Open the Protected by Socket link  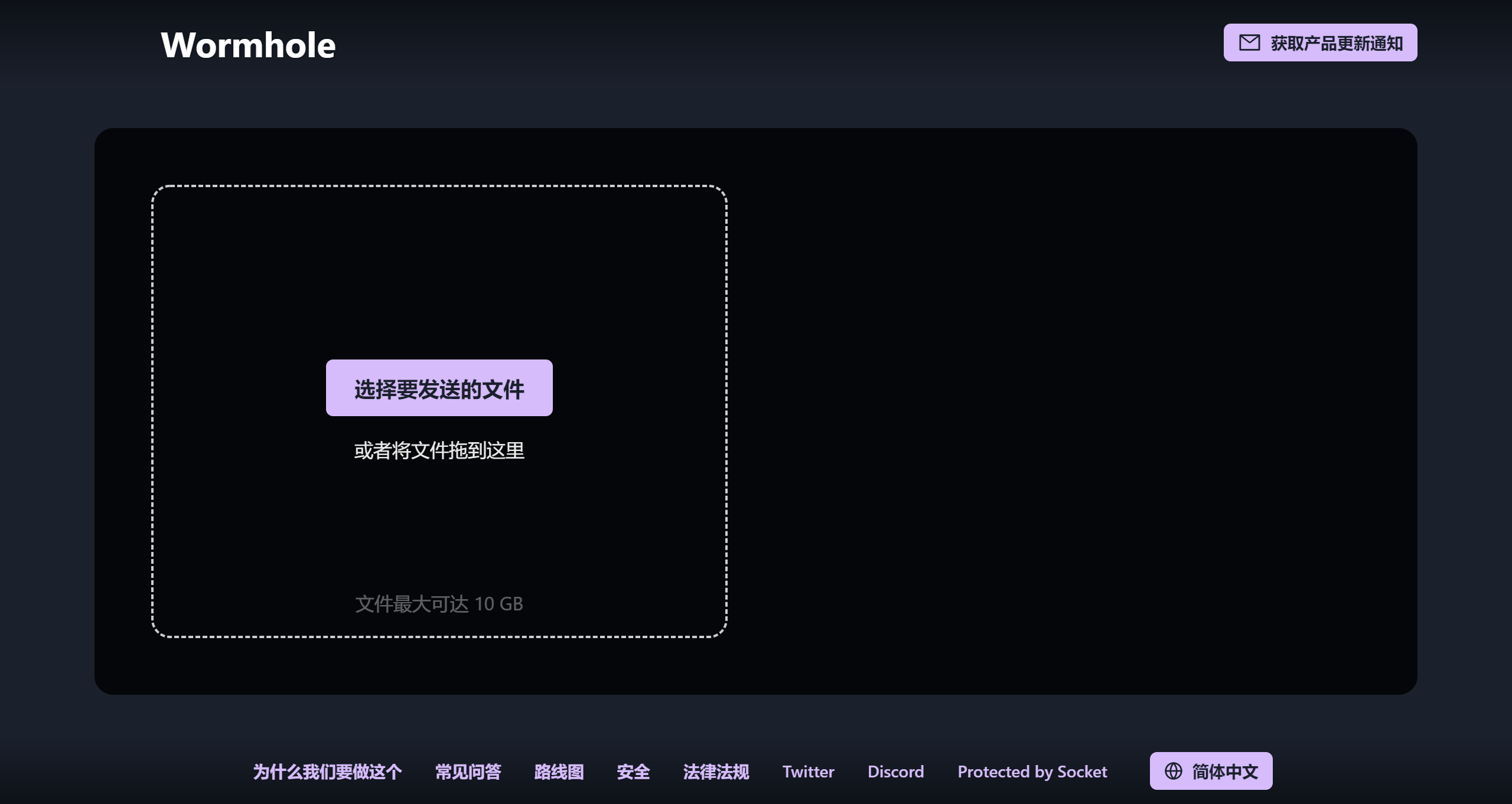click(x=1032, y=772)
